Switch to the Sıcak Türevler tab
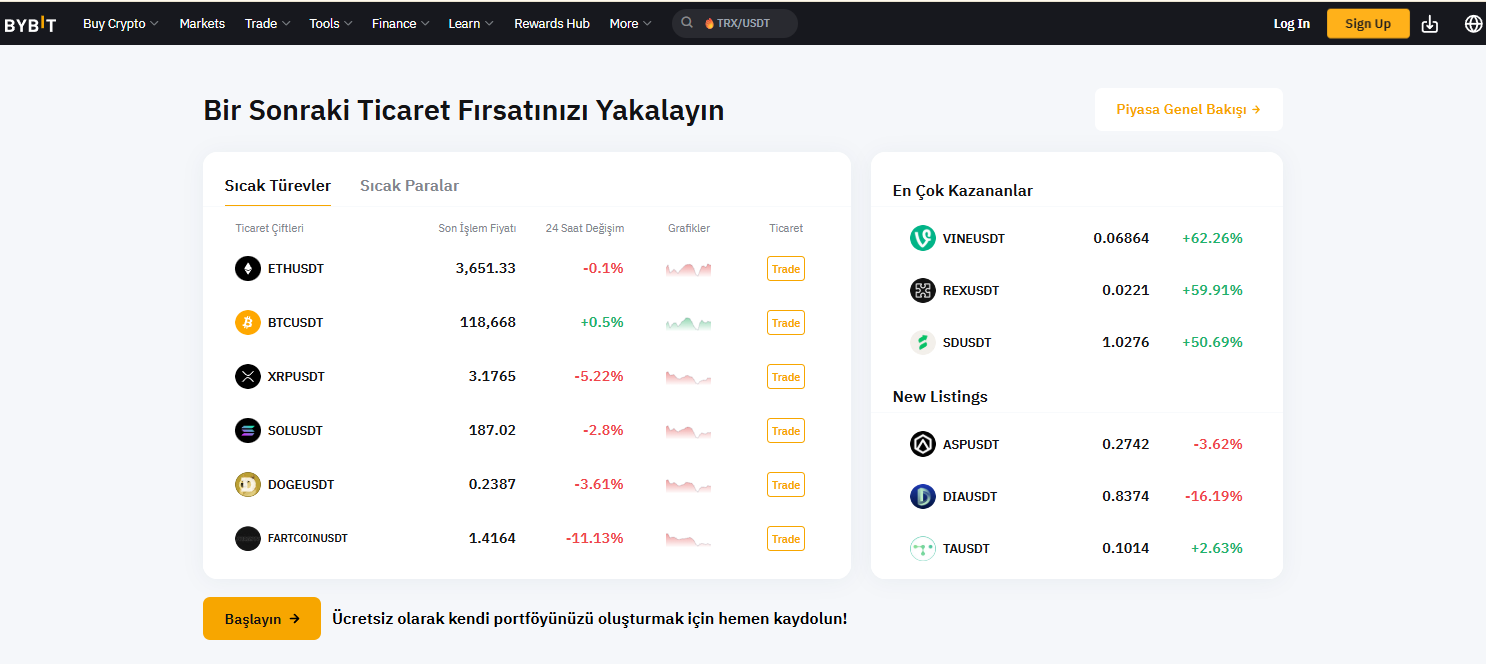 (x=277, y=186)
